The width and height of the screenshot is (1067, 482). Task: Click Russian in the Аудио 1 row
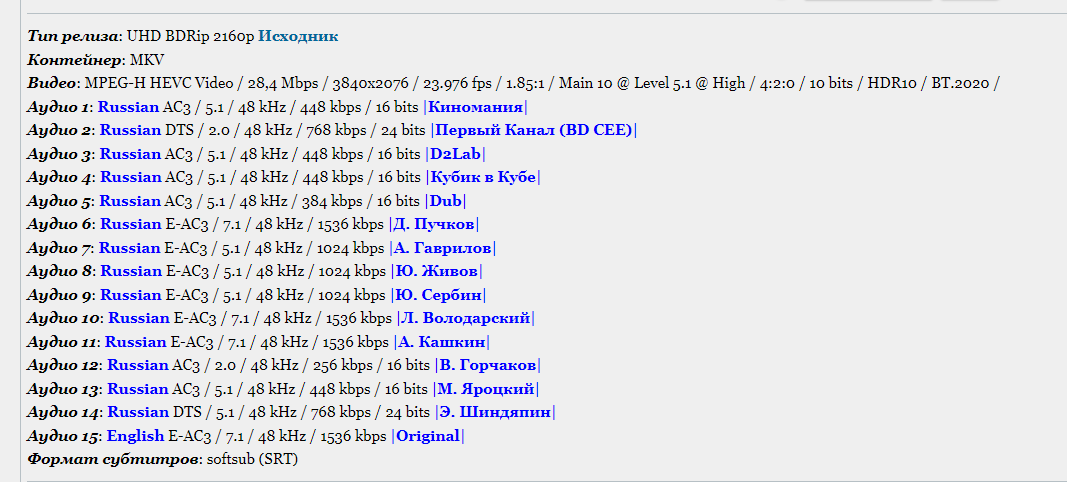(130, 107)
